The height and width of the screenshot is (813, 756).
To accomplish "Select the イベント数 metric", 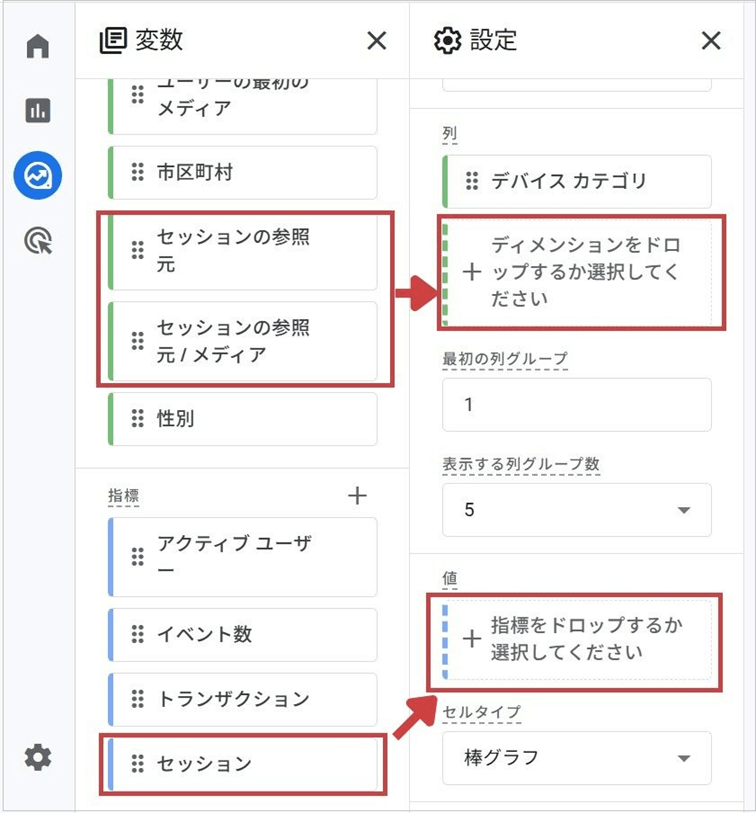I will [x=243, y=634].
